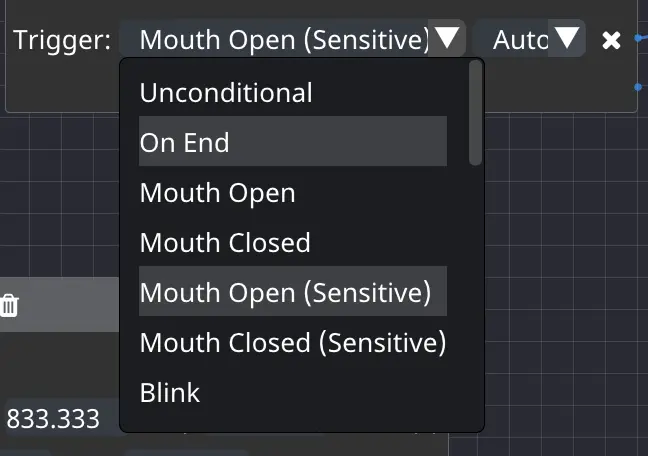Delete the item using the trash icon

coord(9,306)
